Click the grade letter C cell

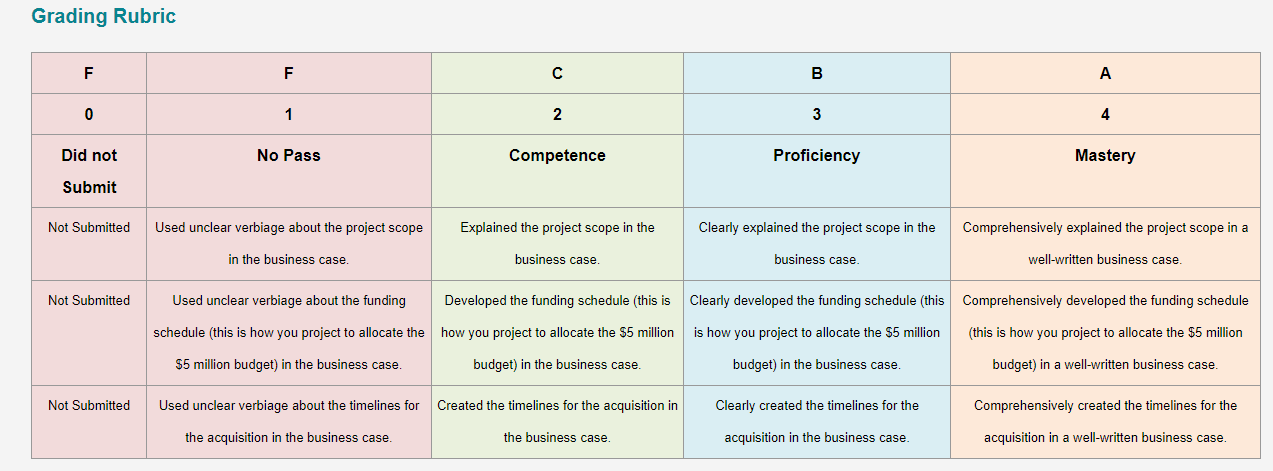[557, 74]
